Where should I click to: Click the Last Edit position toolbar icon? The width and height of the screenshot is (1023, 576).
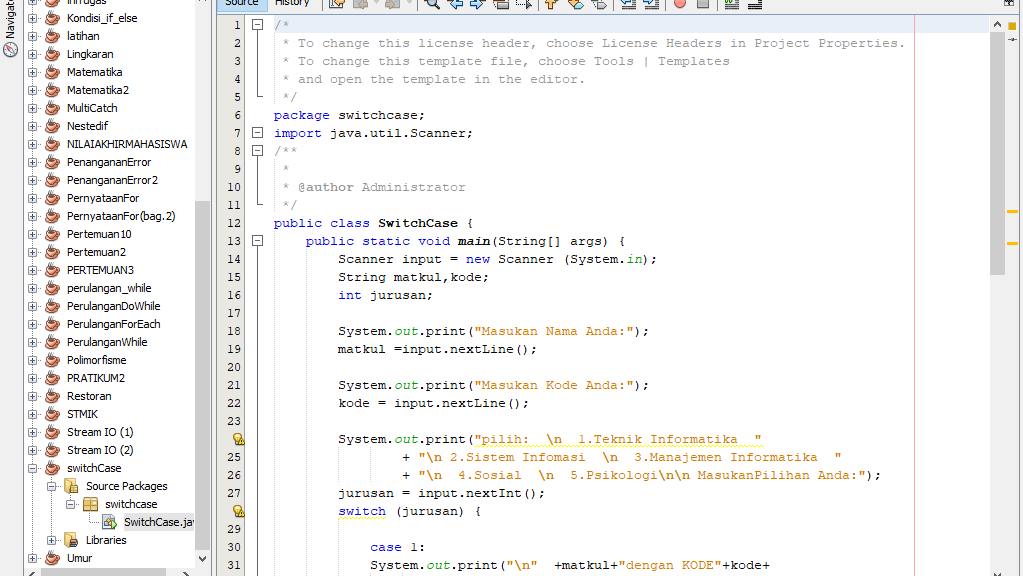coord(338,5)
